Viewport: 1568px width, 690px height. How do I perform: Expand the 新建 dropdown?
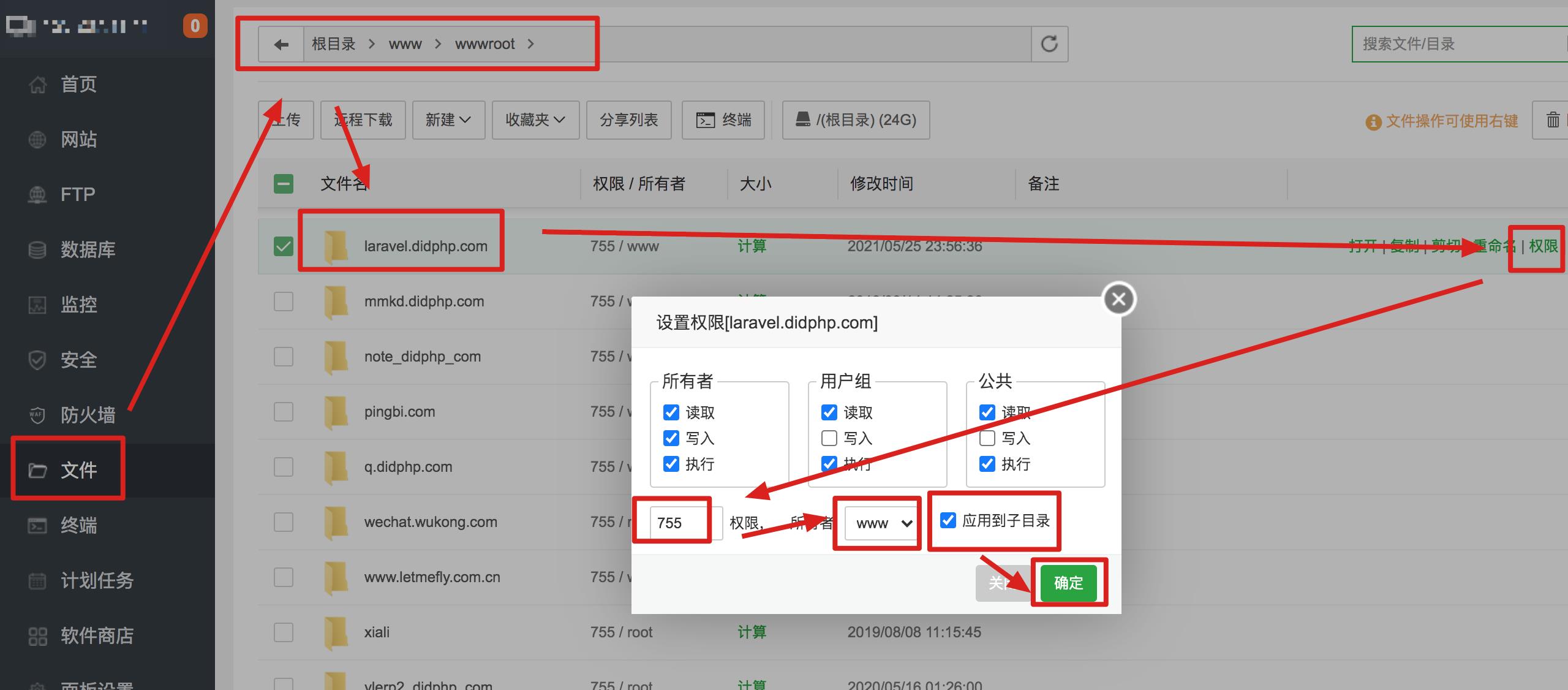tap(448, 120)
